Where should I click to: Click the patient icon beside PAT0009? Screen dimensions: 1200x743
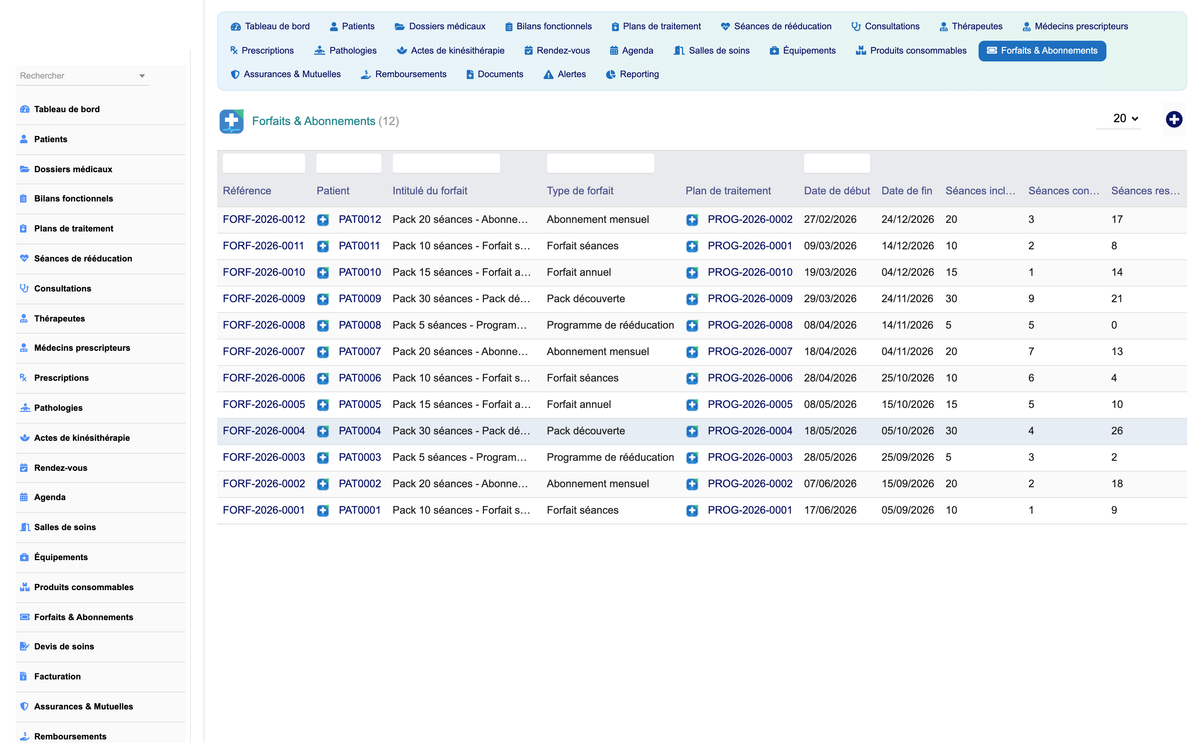[323, 299]
